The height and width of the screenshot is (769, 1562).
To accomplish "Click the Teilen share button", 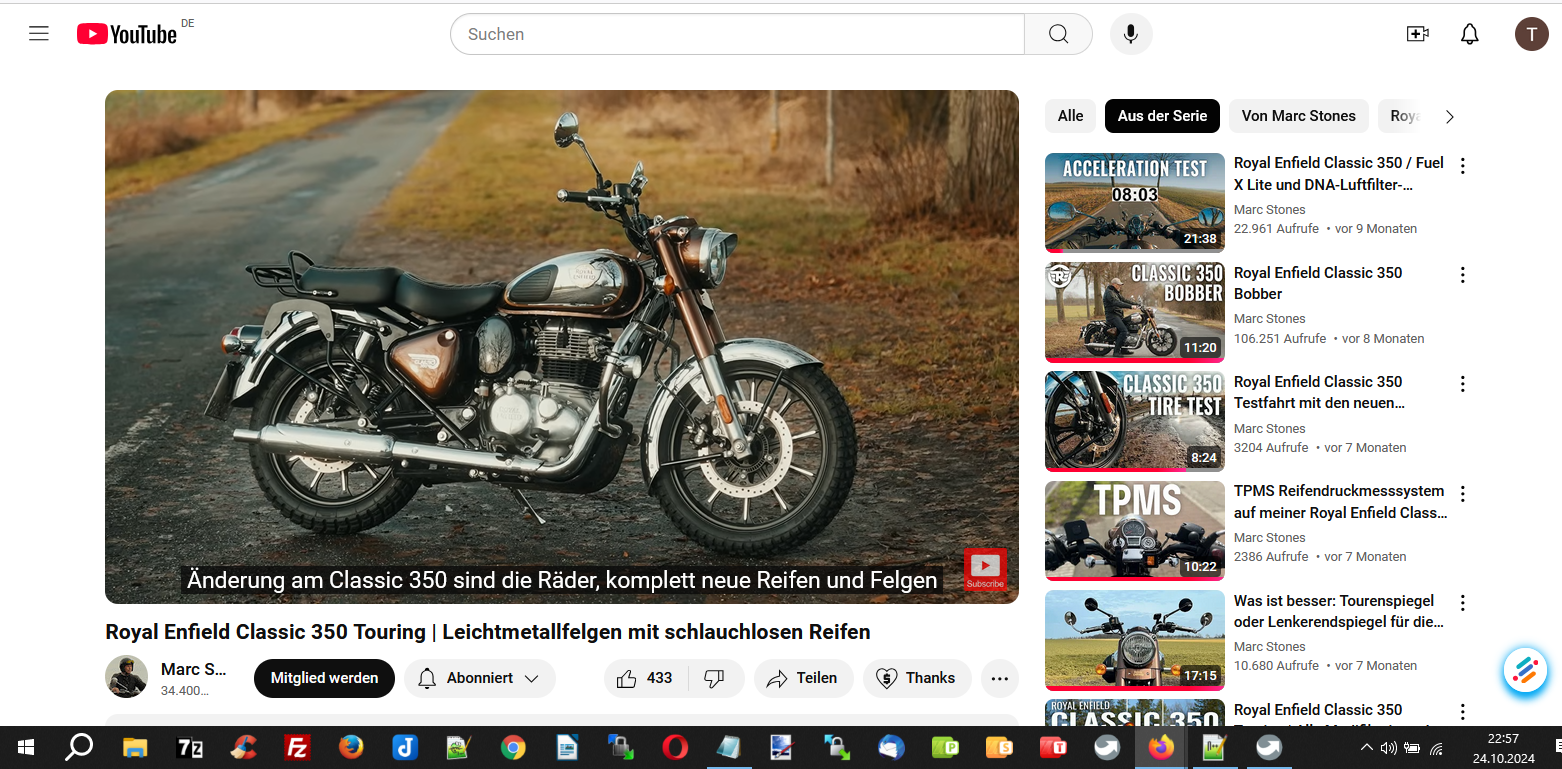I will 803,678.
